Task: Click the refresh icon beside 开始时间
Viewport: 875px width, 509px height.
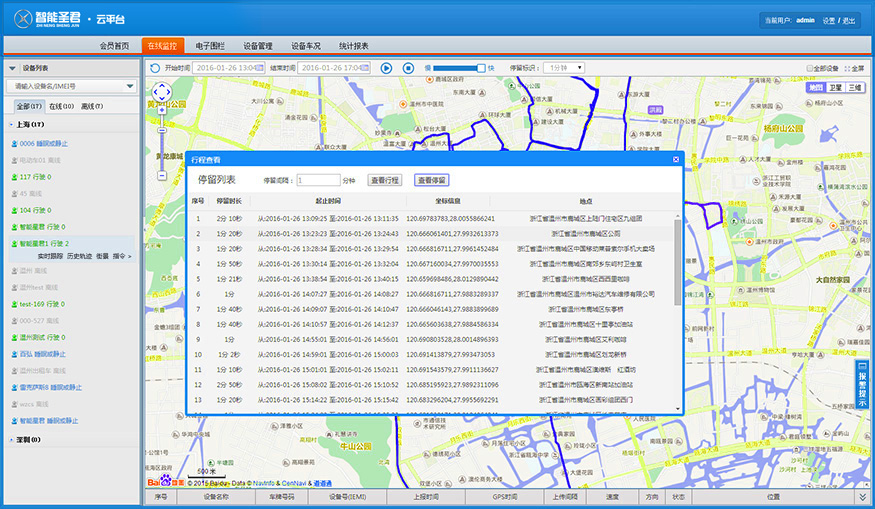Action: [x=155, y=68]
